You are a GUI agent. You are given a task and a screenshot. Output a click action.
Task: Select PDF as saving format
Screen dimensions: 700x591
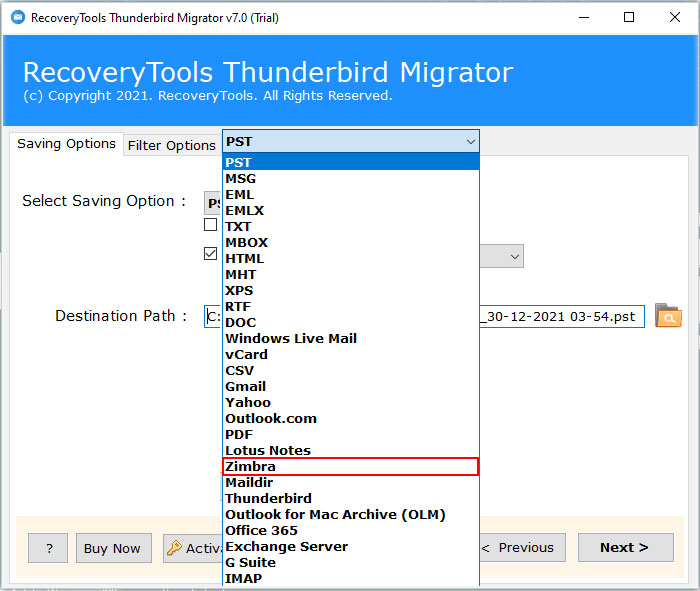350,435
